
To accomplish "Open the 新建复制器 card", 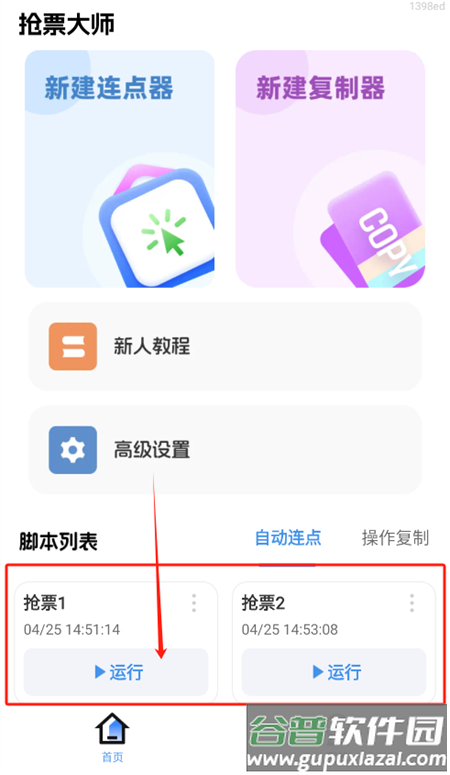I will [330, 169].
